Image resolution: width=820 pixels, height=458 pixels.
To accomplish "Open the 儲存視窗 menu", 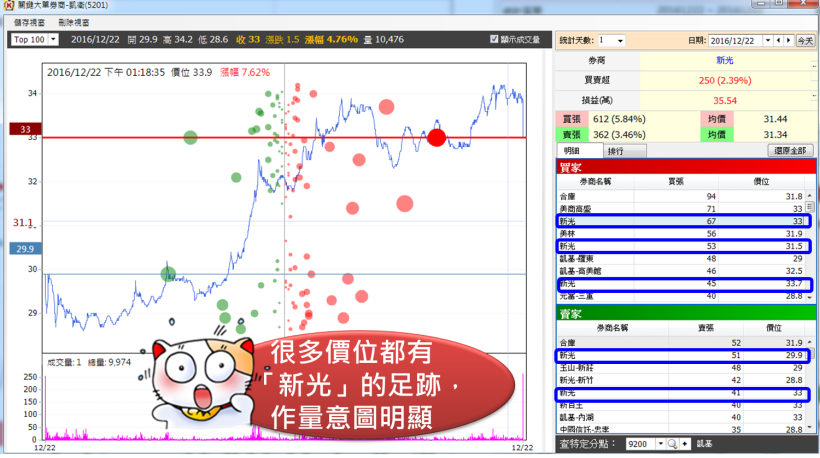I will tap(29, 21).
